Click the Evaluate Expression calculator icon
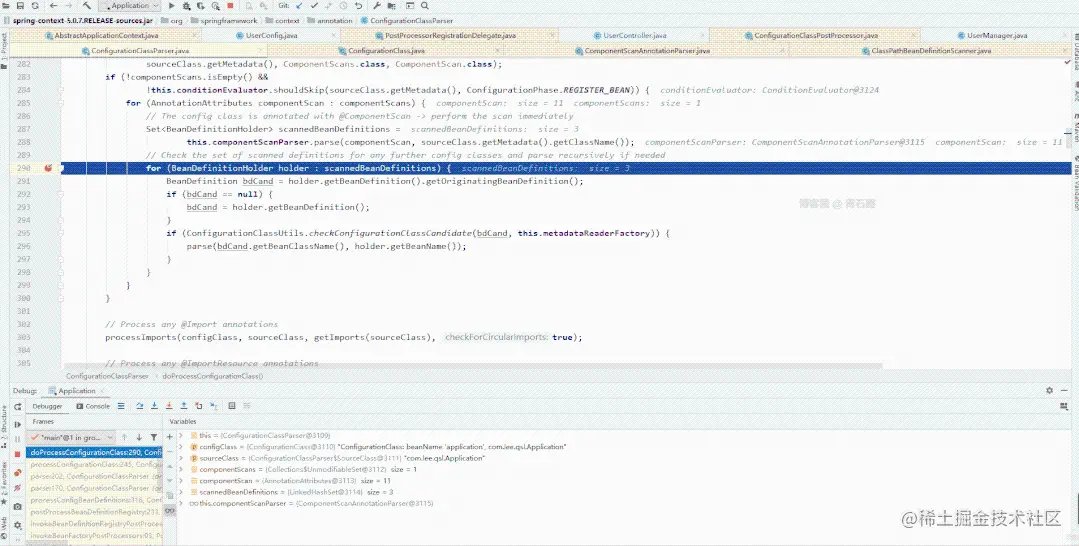 tap(232, 406)
